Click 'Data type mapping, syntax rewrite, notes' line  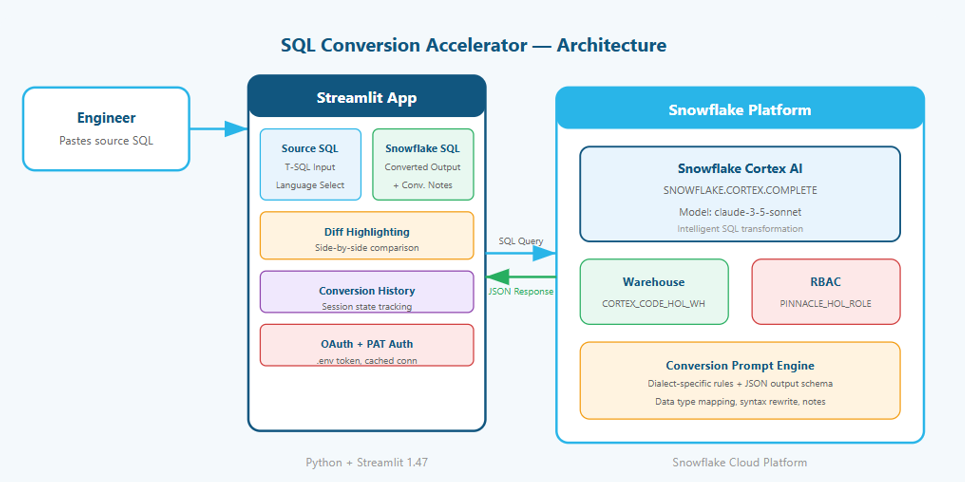tap(740, 401)
